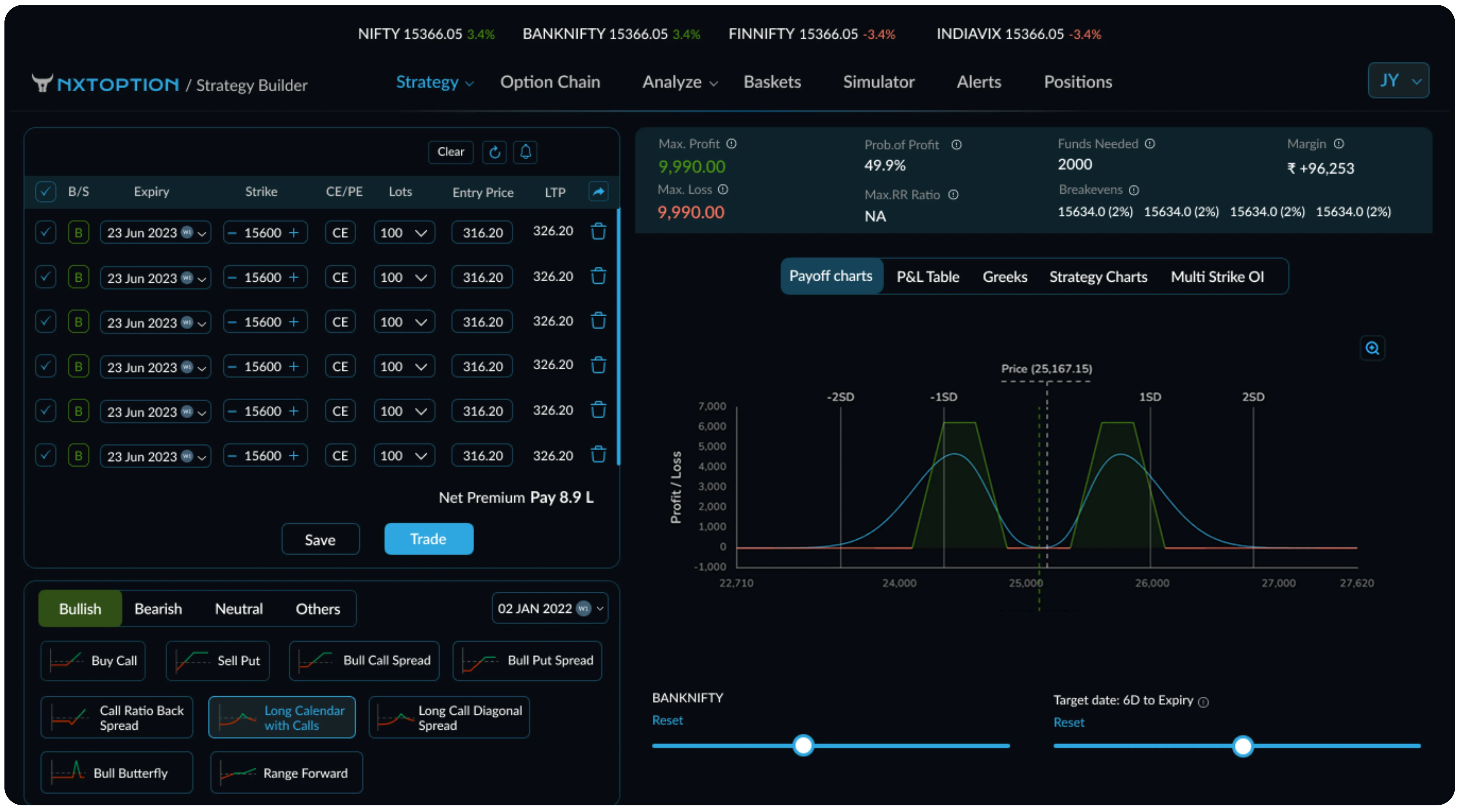Viewport: 1460px width, 812px height.
Task: Click plus icon on first row strike
Action: coord(294,232)
